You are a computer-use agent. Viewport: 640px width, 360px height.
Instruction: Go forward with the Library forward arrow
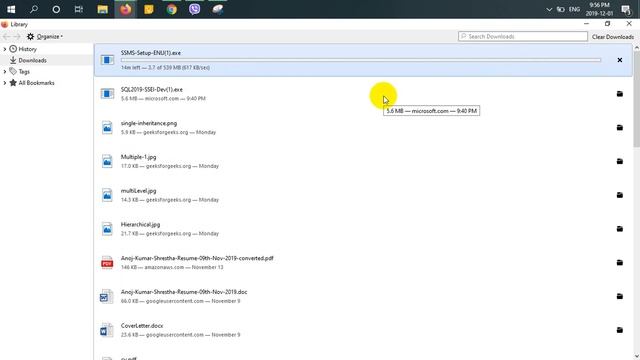(17, 37)
